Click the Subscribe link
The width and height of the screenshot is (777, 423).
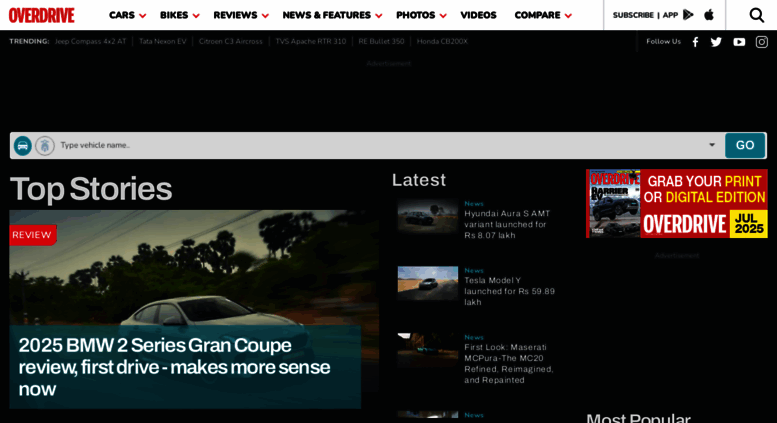[x=633, y=15]
